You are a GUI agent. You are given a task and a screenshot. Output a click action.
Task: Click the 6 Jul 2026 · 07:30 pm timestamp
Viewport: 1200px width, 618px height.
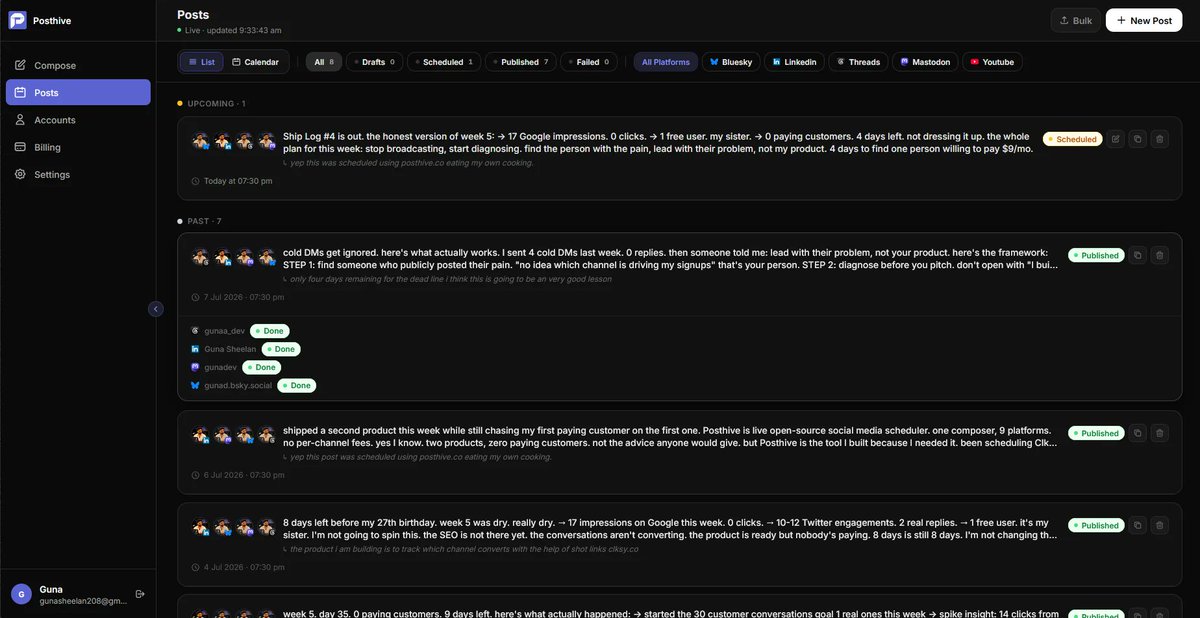coord(244,475)
